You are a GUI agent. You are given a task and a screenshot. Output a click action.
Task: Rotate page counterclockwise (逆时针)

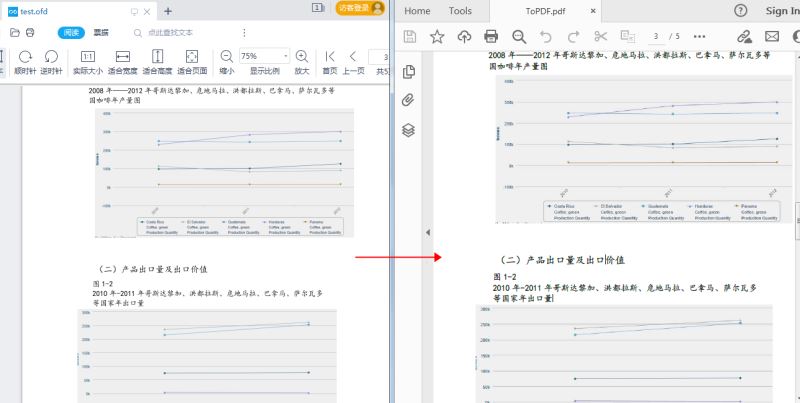tap(52, 62)
